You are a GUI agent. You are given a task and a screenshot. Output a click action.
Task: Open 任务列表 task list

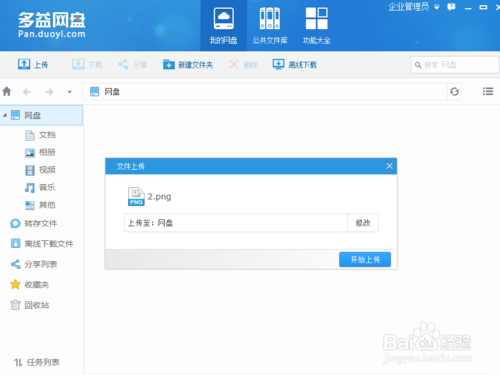[36, 362]
